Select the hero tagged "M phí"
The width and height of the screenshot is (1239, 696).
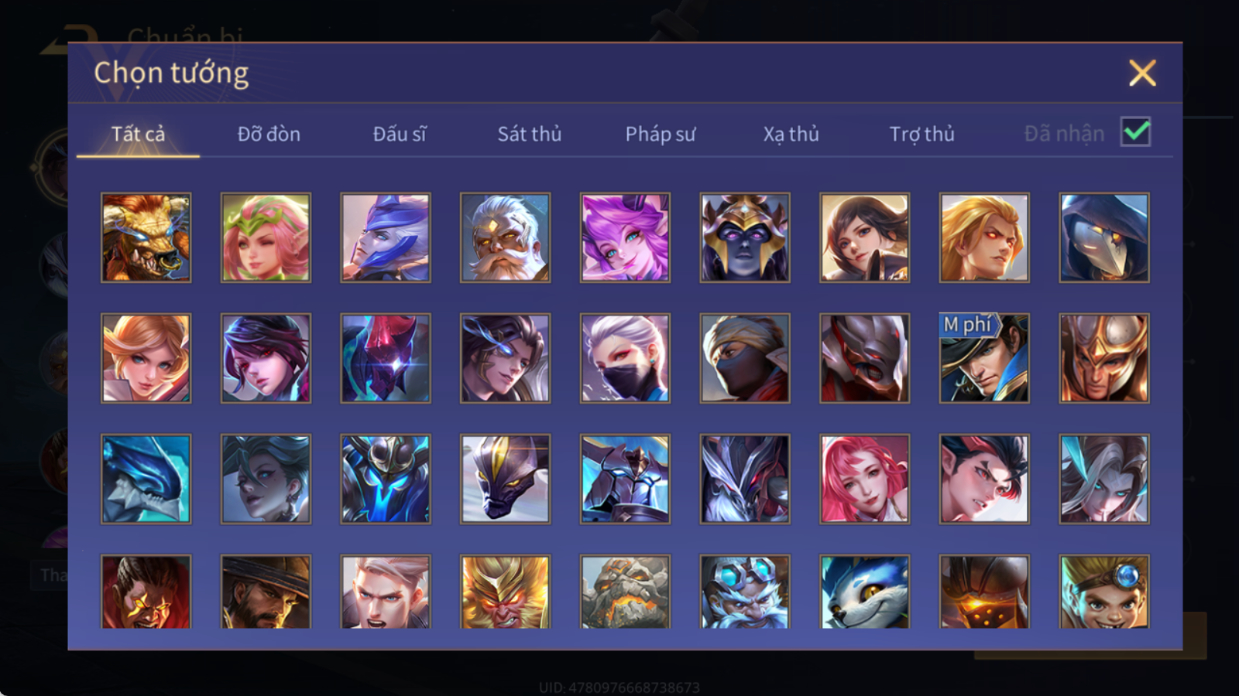coord(984,358)
